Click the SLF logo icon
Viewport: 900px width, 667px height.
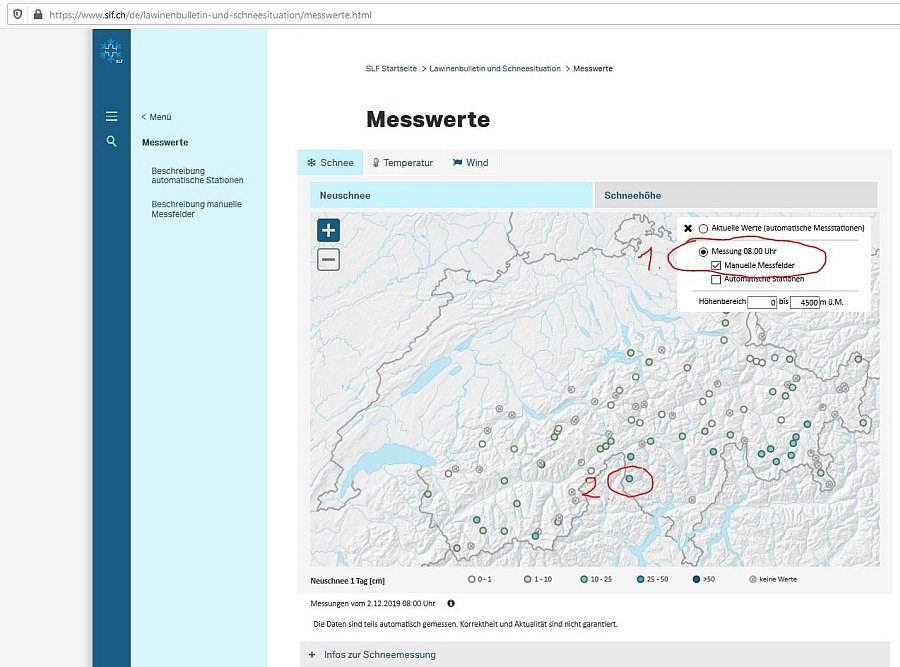[x=111, y=52]
